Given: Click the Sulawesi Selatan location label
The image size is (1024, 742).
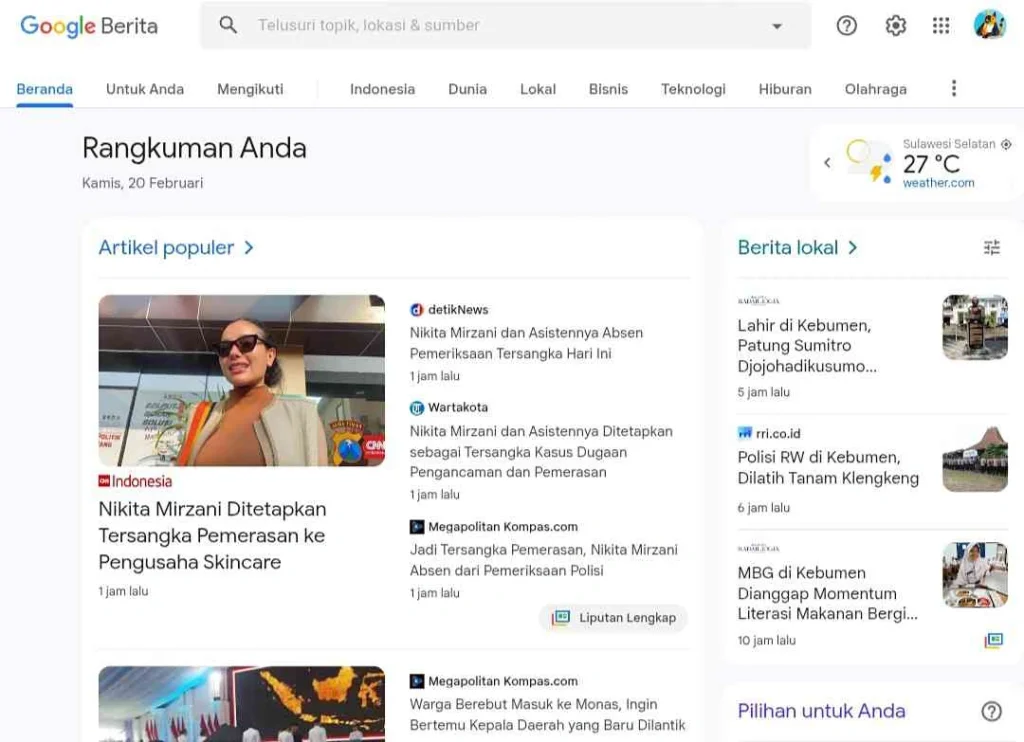Looking at the screenshot, I should click(x=949, y=144).
